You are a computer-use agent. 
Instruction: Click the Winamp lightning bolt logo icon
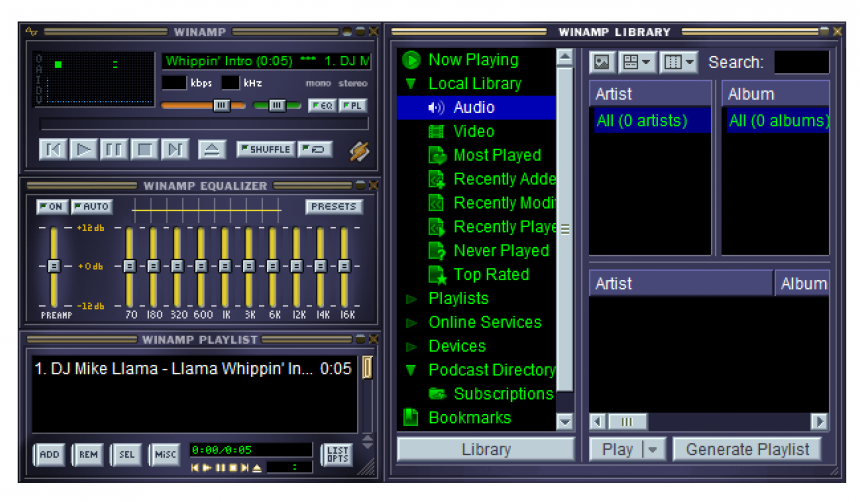click(x=359, y=151)
